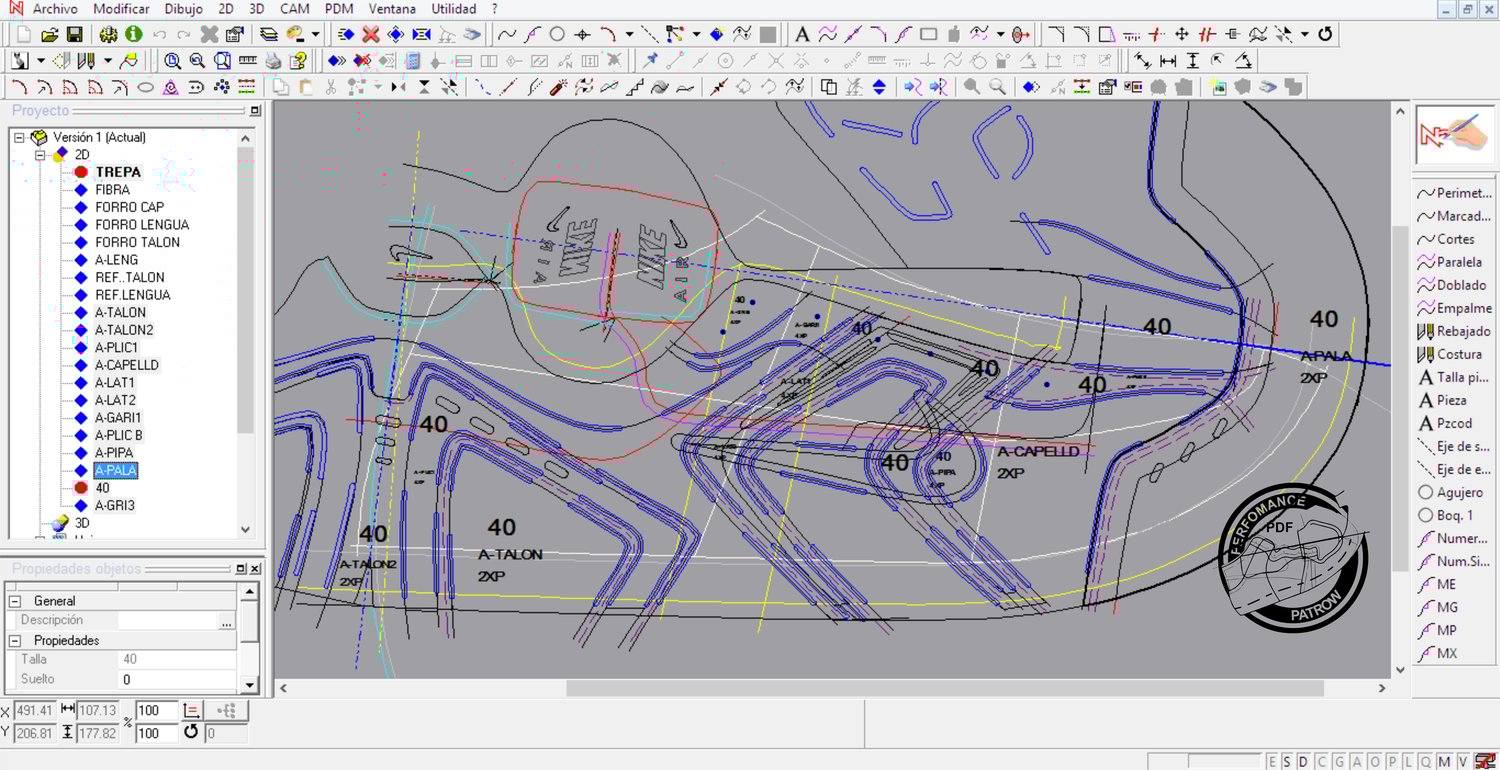The width and height of the screenshot is (1500, 770).
Task: Click the Save floppy disk icon
Action: [x=74, y=34]
